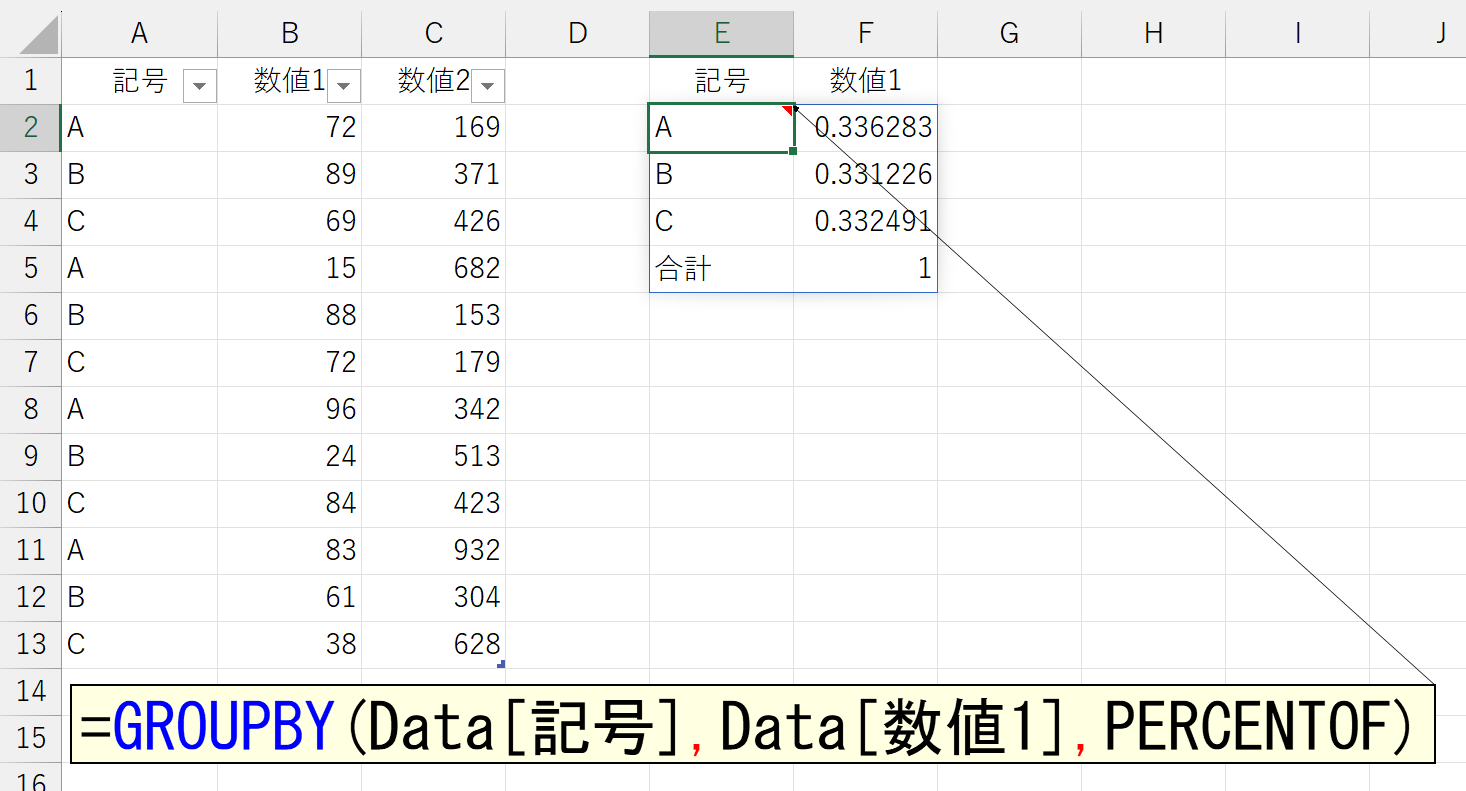Viewport: 1466px width, 791px height.
Task: Click cell F3 with 0.331226
Action: pos(866,175)
